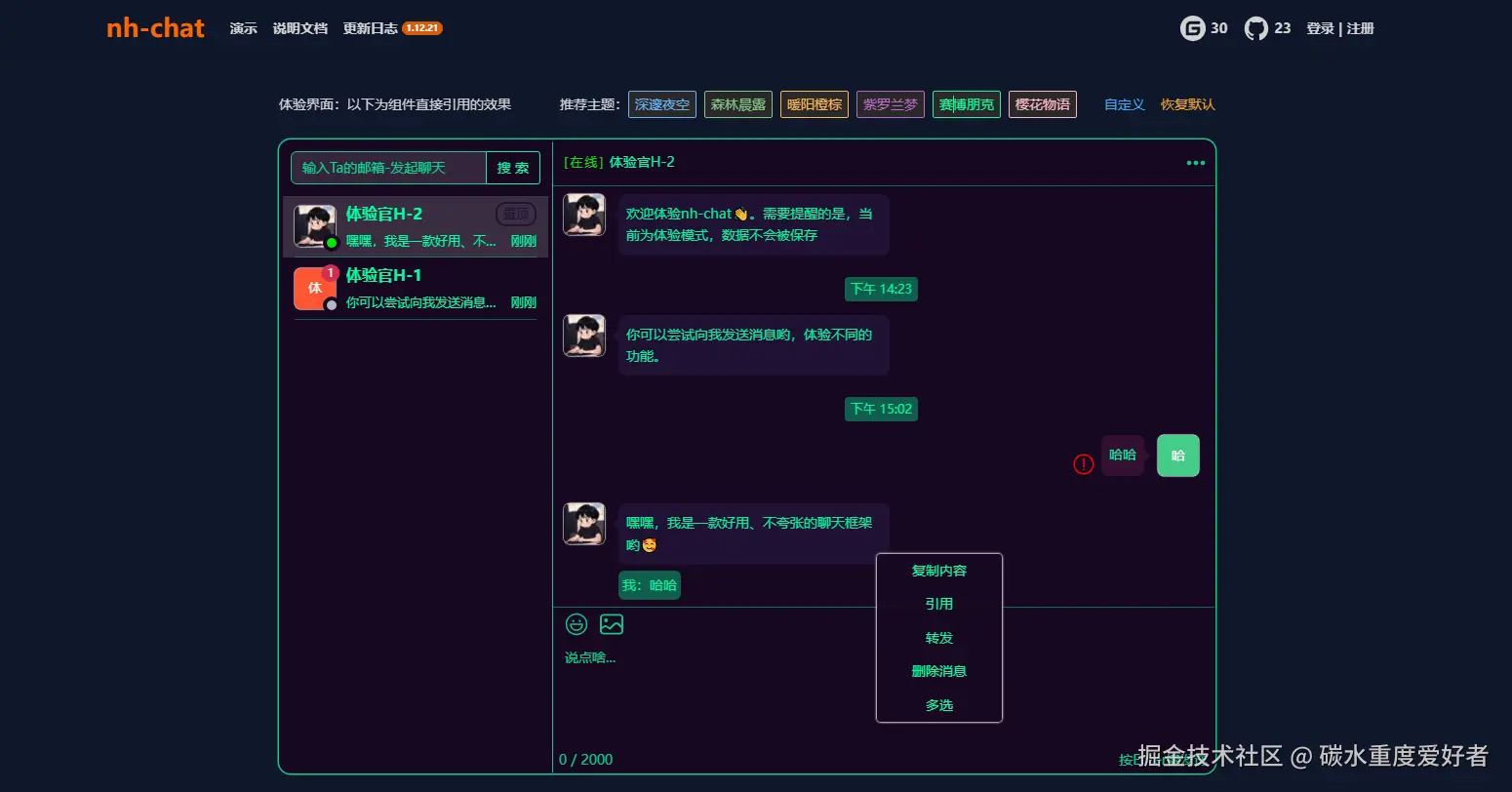Select 引用 in the context menu
Viewport: 1512px width, 792px height.
coord(938,604)
